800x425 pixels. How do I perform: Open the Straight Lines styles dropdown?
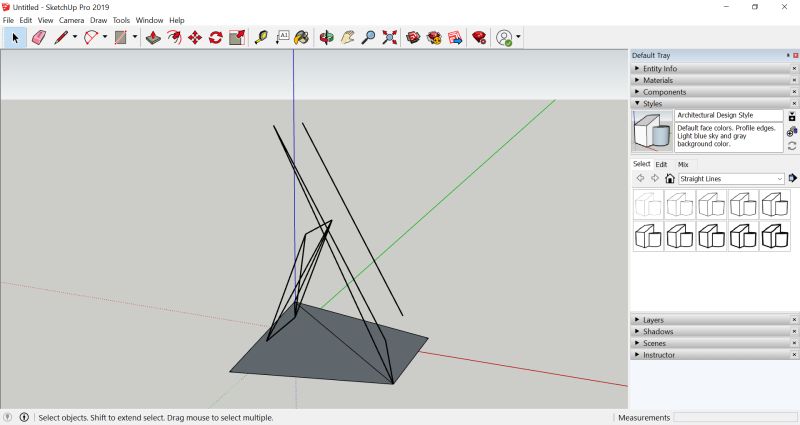731,179
